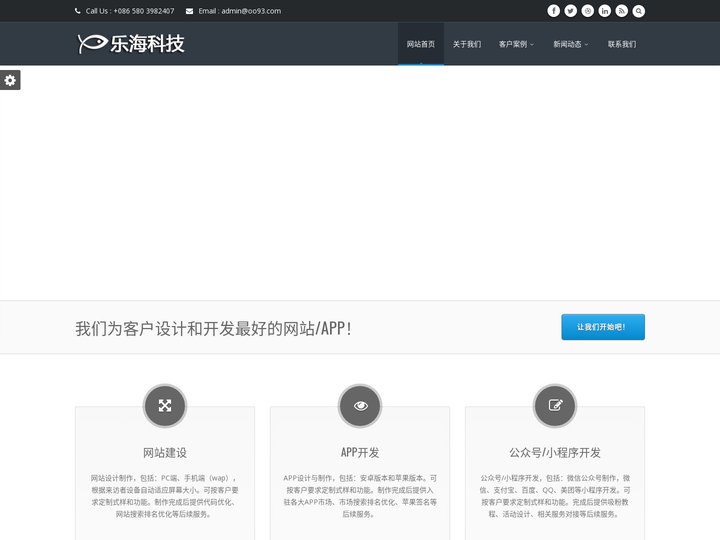Click the 让我们开始吧! button

point(603,327)
